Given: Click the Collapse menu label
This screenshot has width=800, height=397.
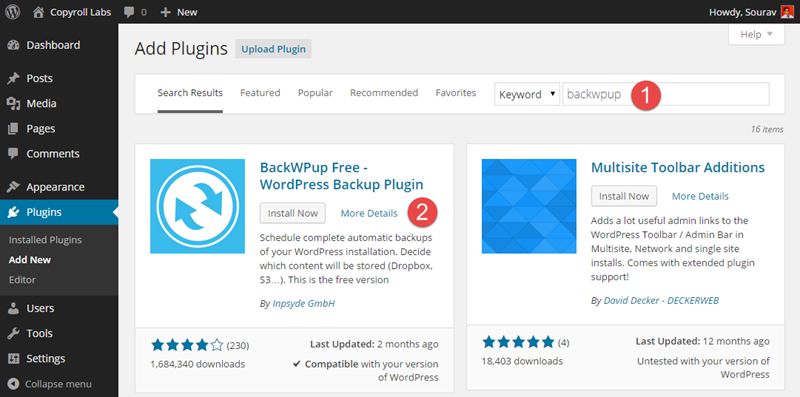Looking at the screenshot, I should [x=58, y=384].
